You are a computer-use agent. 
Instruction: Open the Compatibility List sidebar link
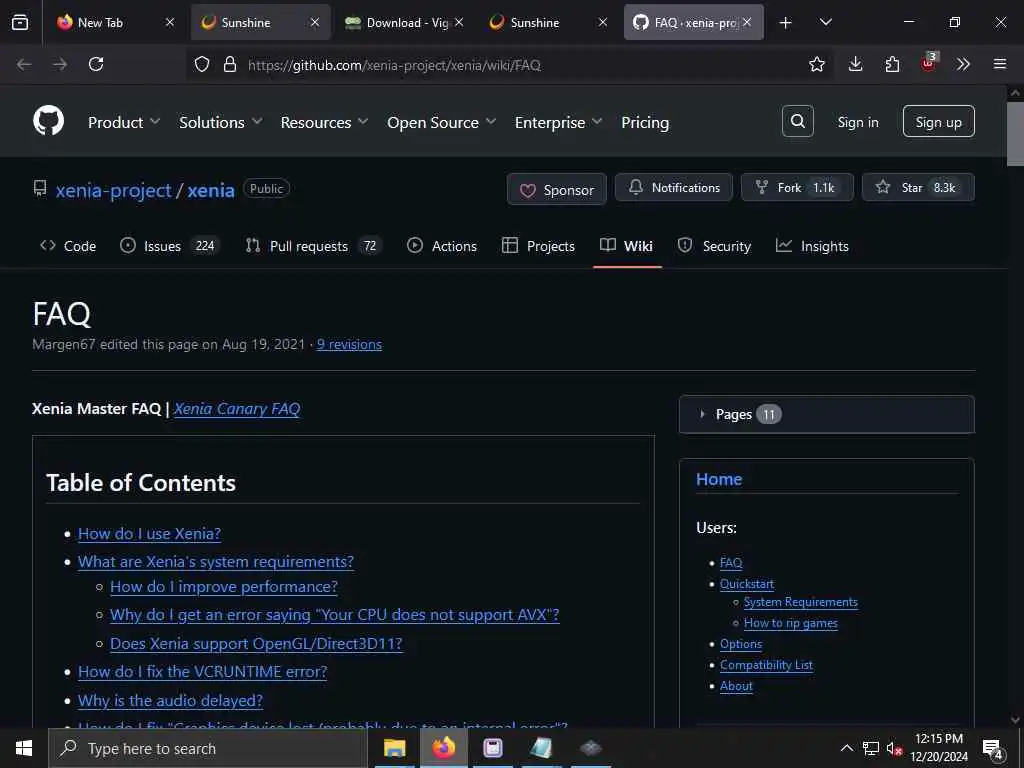pos(766,665)
